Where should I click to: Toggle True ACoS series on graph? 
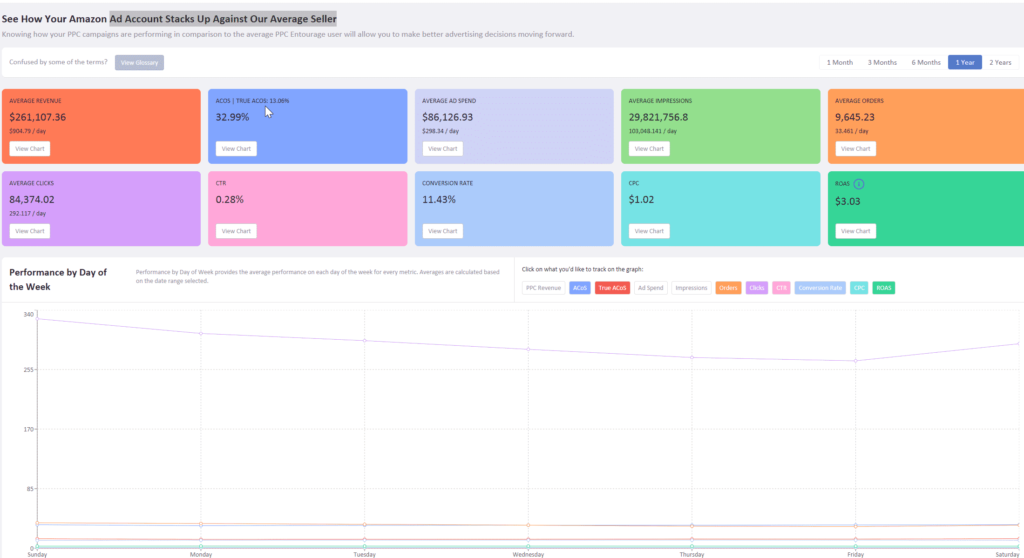[x=613, y=288]
